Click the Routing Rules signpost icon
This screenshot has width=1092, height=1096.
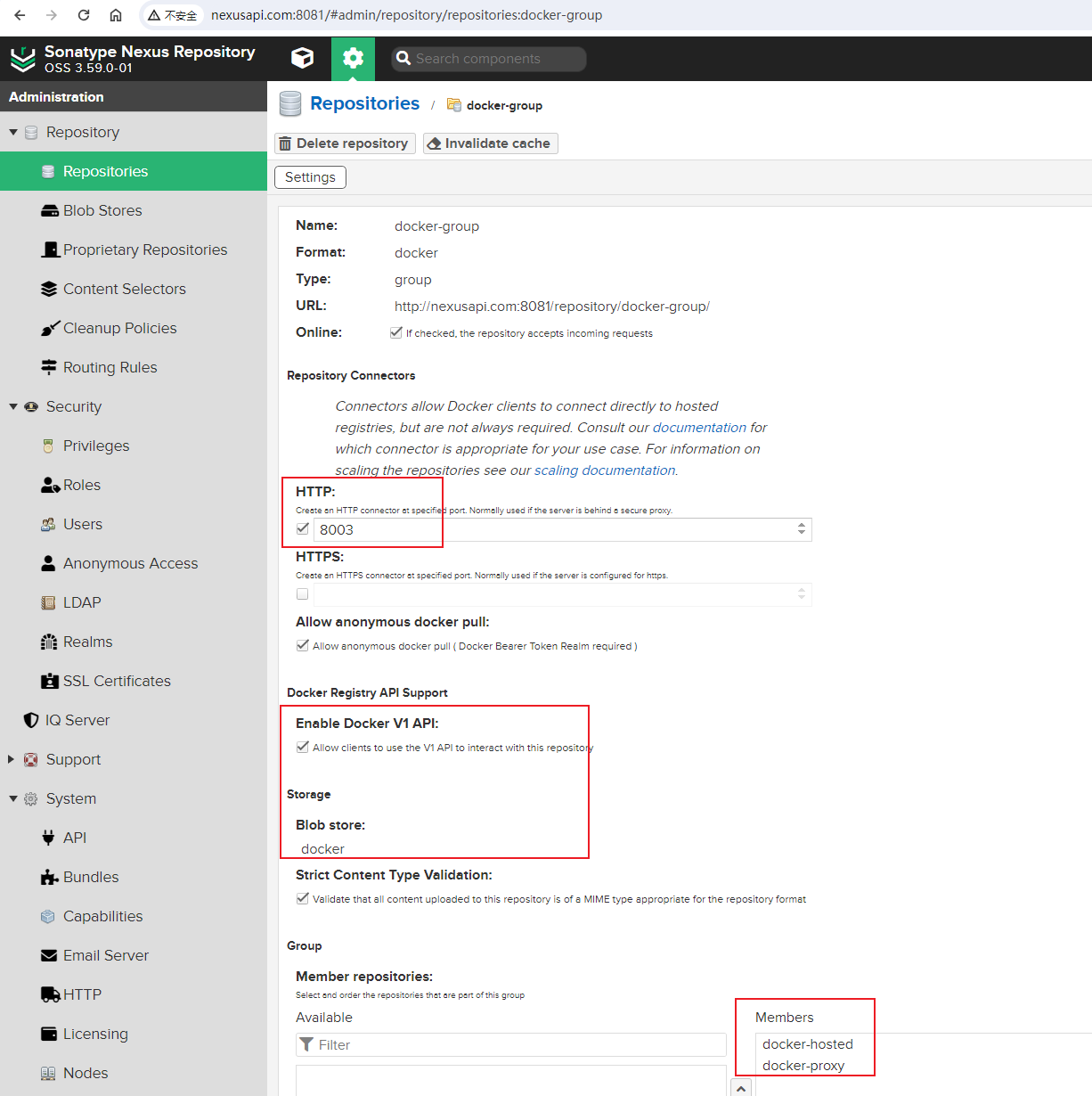49,367
